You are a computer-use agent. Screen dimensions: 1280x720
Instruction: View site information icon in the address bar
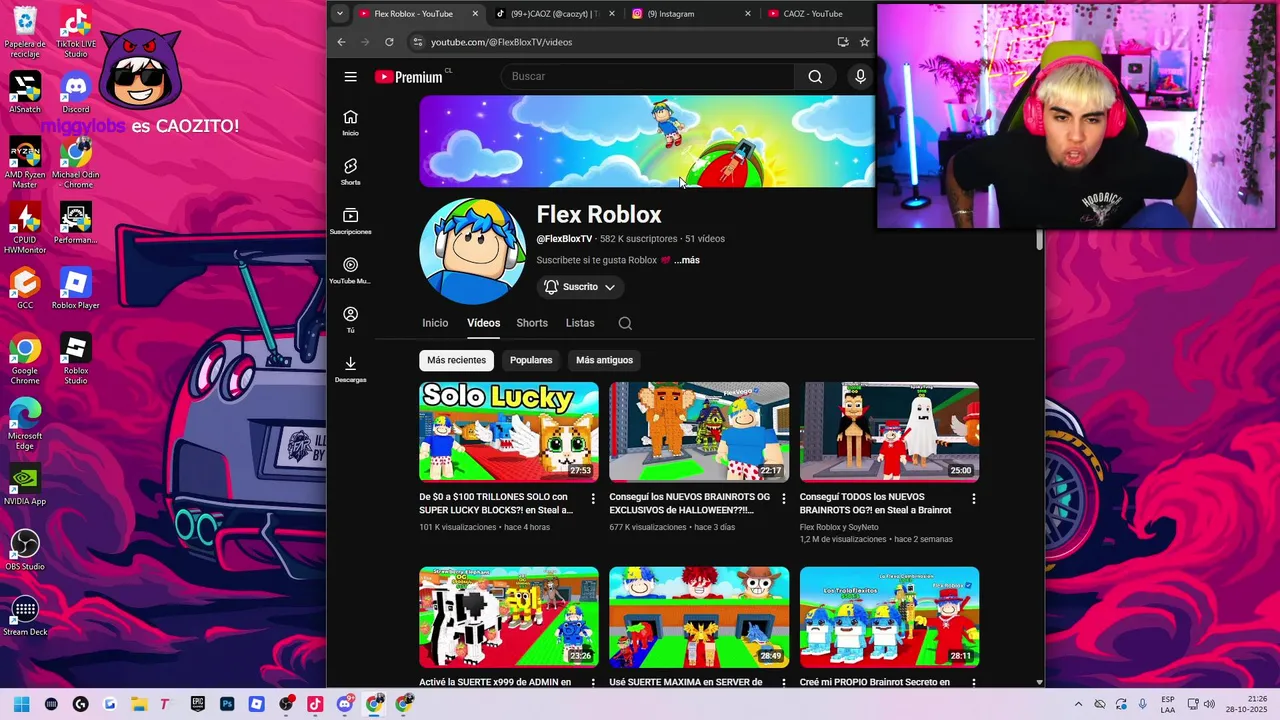coord(418,42)
